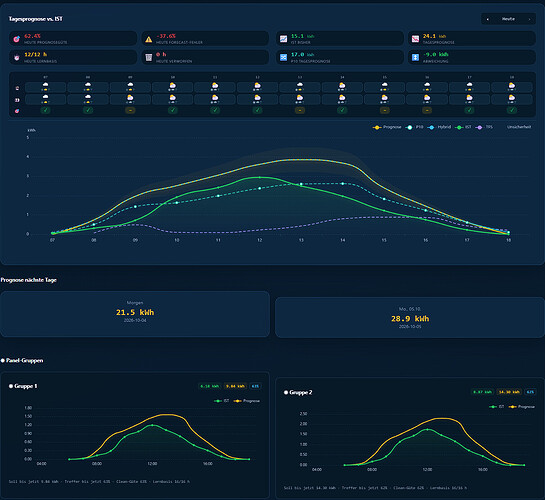Click first row icon left of weather strip

click(x=17, y=88)
